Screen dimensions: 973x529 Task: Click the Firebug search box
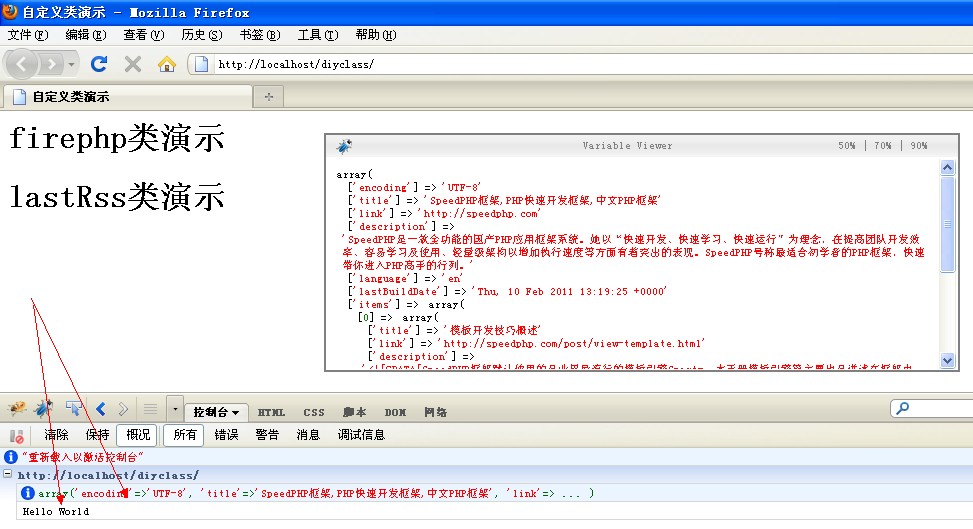tap(931, 409)
